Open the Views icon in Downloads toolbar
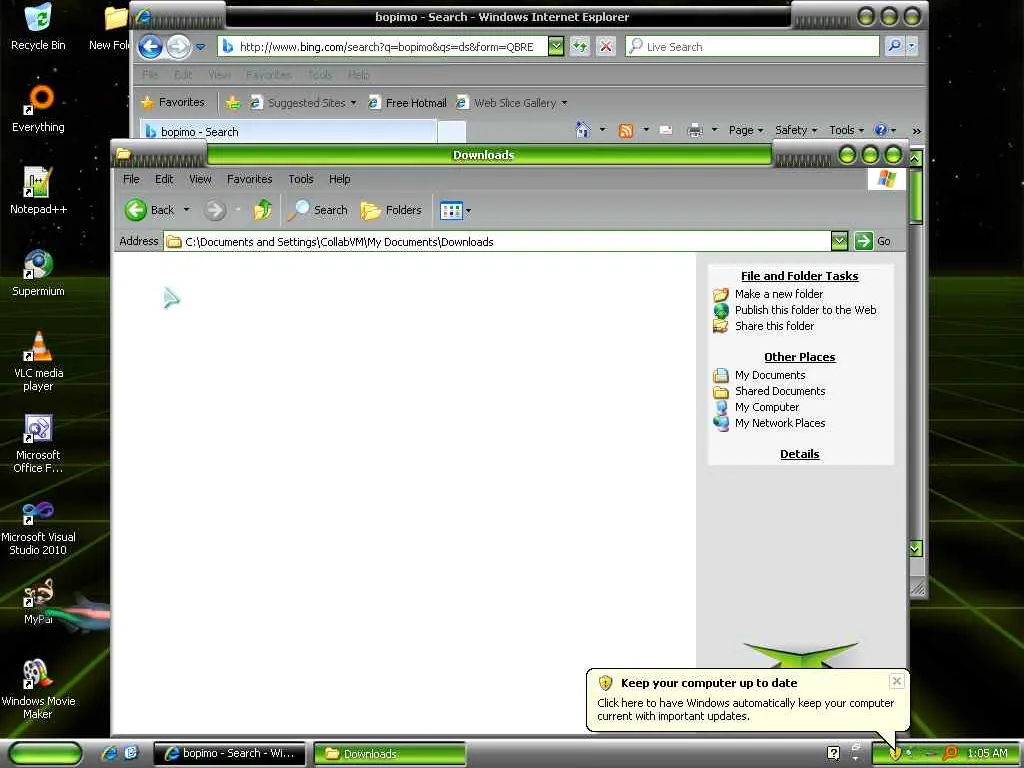This screenshot has height=768, width=1024. pos(451,210)
